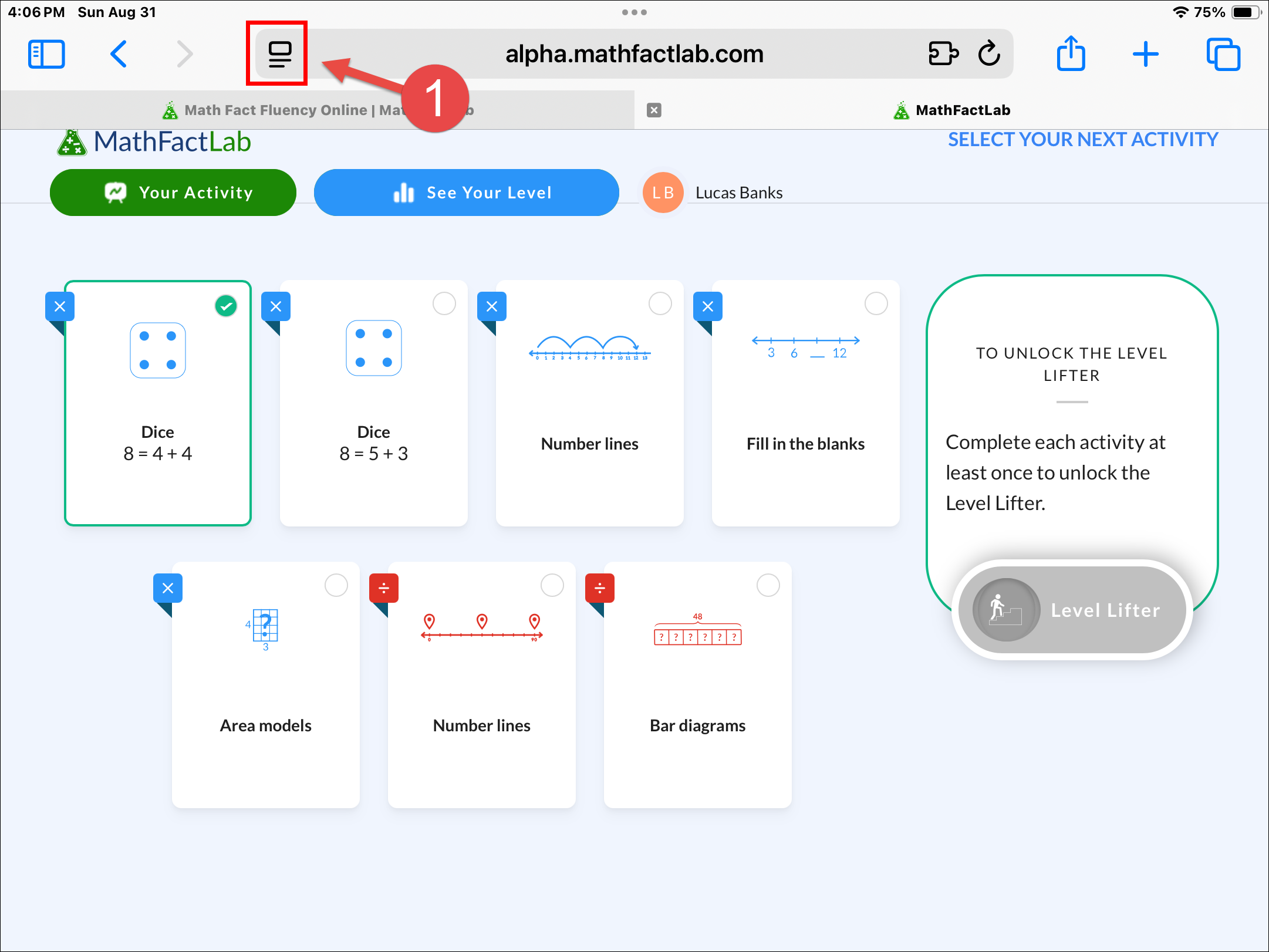Open the Safari sidebar panel
Image resolution: width=1269 pixels, height=952 pixels.
(46, 55)
